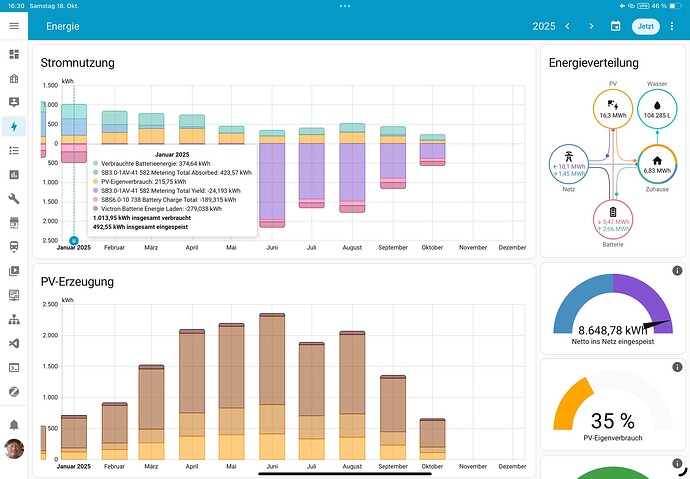Open the History chart icon
Viewport: 690px width, 479px height.
pyautogui.click(x=14, y=175)
